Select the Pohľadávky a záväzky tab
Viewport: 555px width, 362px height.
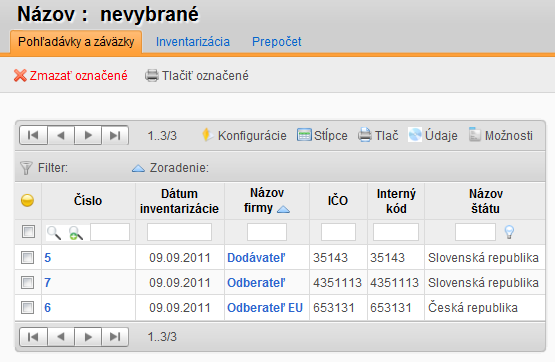pyautogui.click(x=76, y=42)
